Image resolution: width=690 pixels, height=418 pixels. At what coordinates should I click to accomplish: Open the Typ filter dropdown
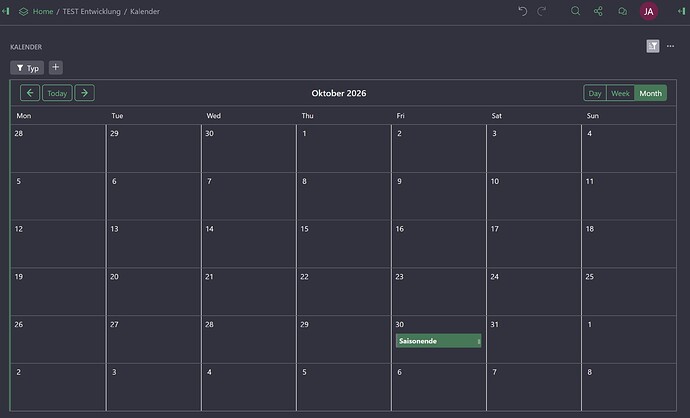(x=27, y=68)
